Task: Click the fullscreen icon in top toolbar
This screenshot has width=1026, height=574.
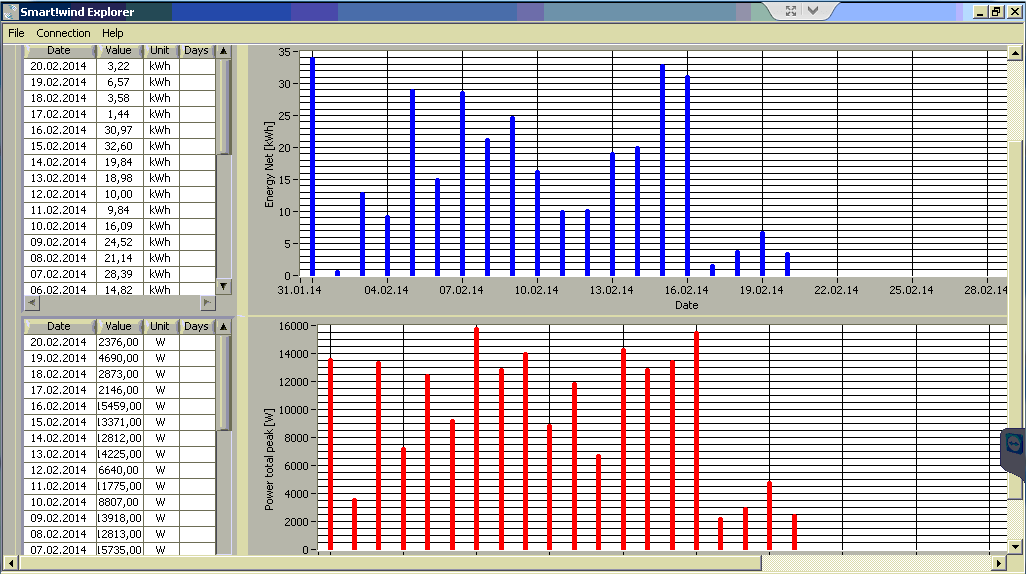Action: [x=791, y=10]
